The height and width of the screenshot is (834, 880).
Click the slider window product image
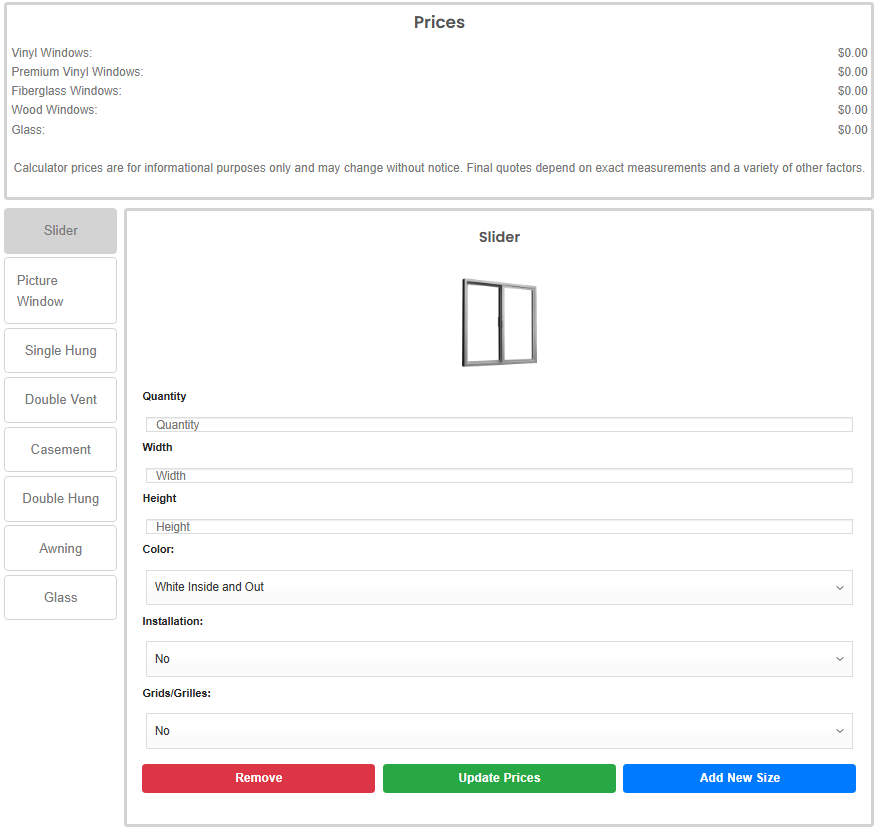pos(499,322)
